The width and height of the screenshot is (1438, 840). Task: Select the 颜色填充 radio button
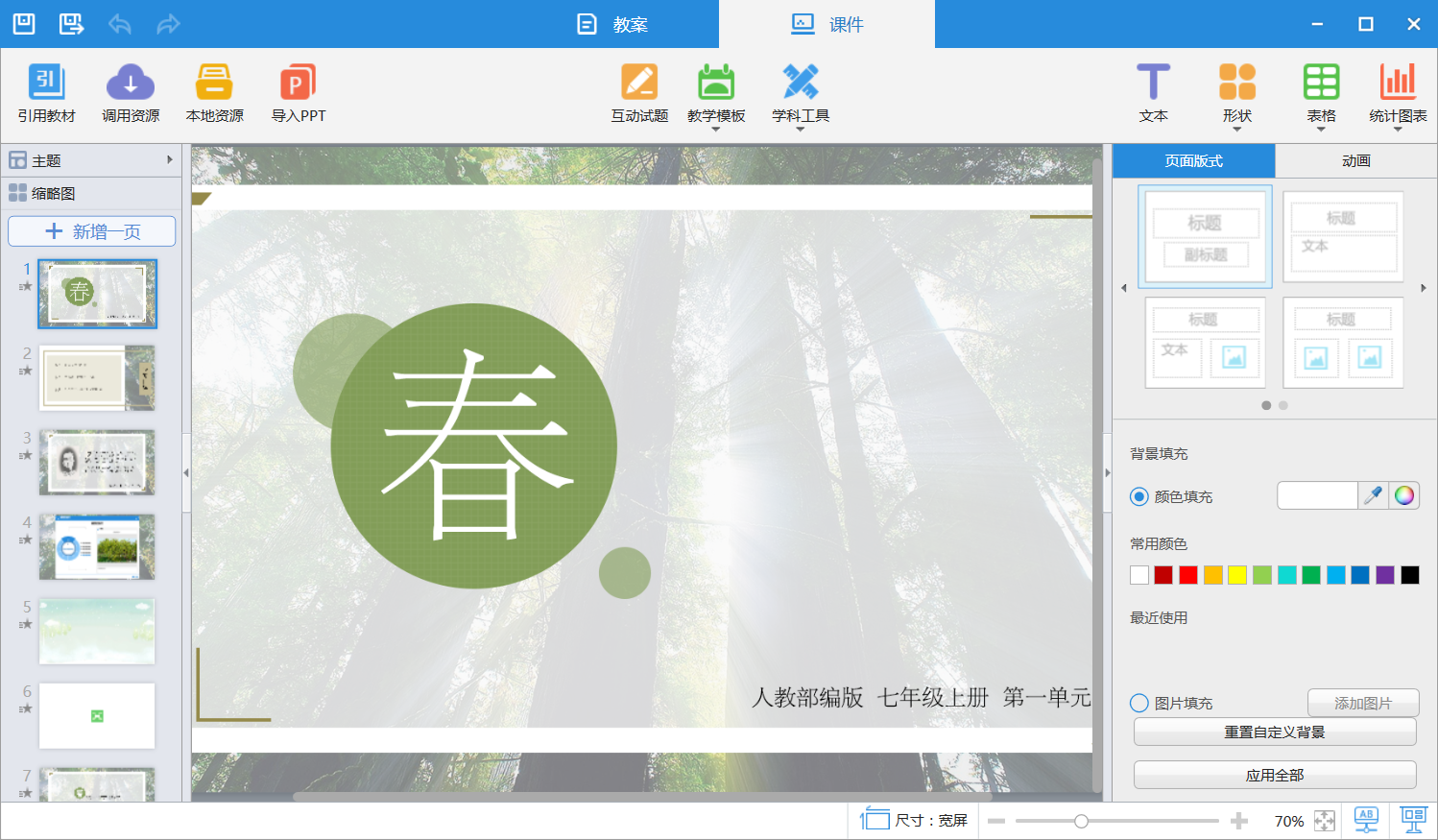(x=1139, y=496)
